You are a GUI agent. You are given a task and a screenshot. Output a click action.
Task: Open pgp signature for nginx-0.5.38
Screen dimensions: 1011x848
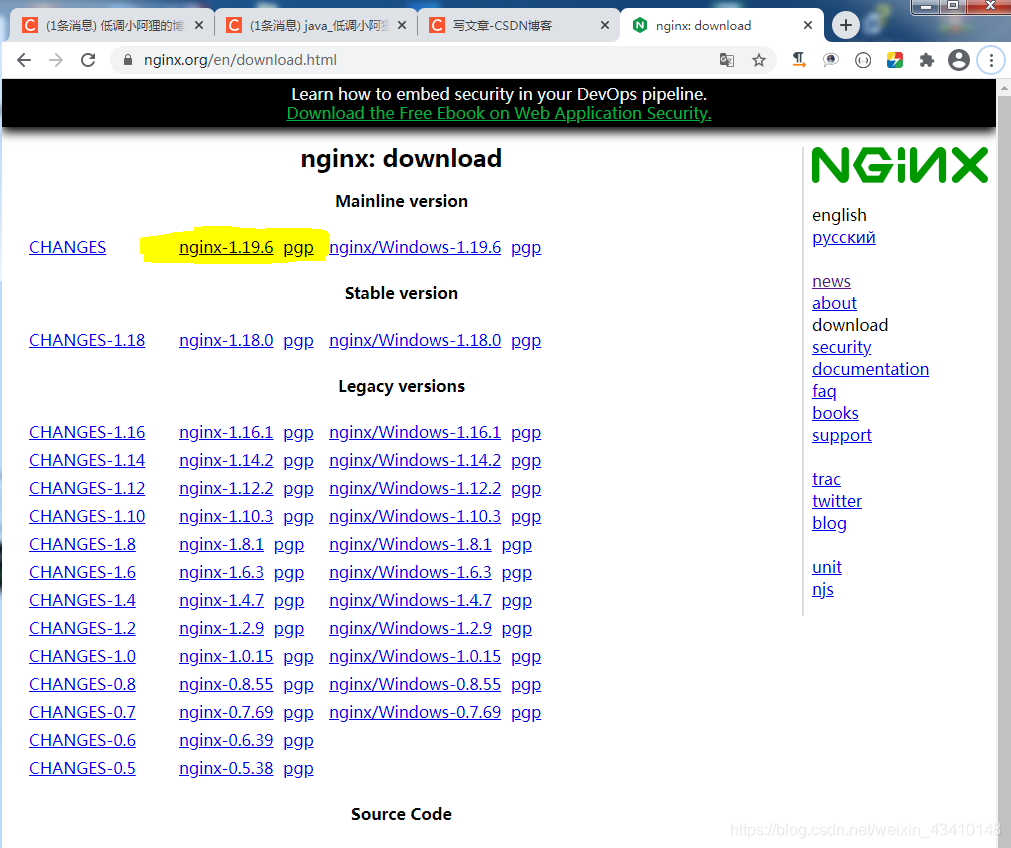299,769
